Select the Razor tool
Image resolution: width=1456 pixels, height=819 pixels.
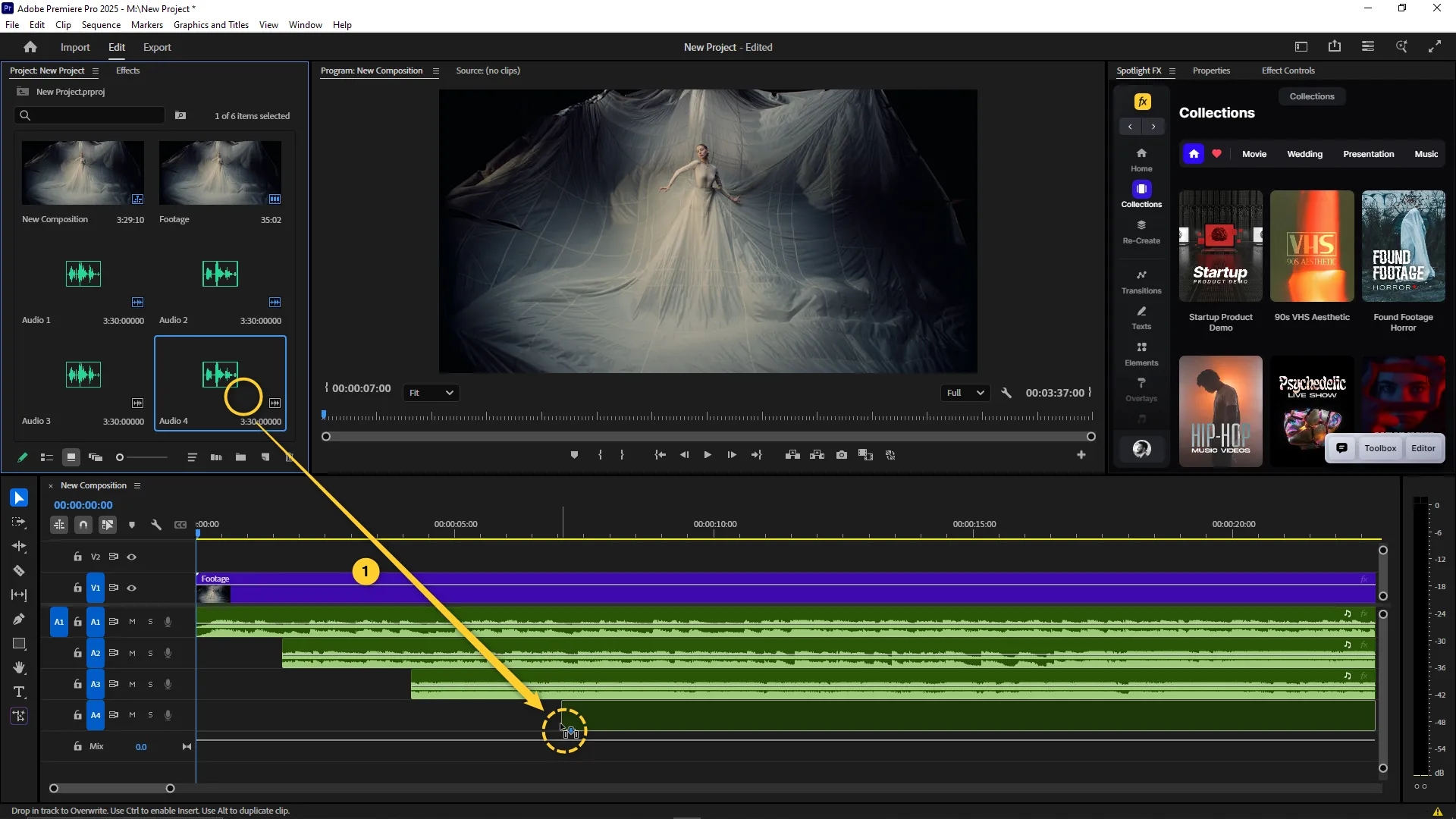[x=19, y=570]
